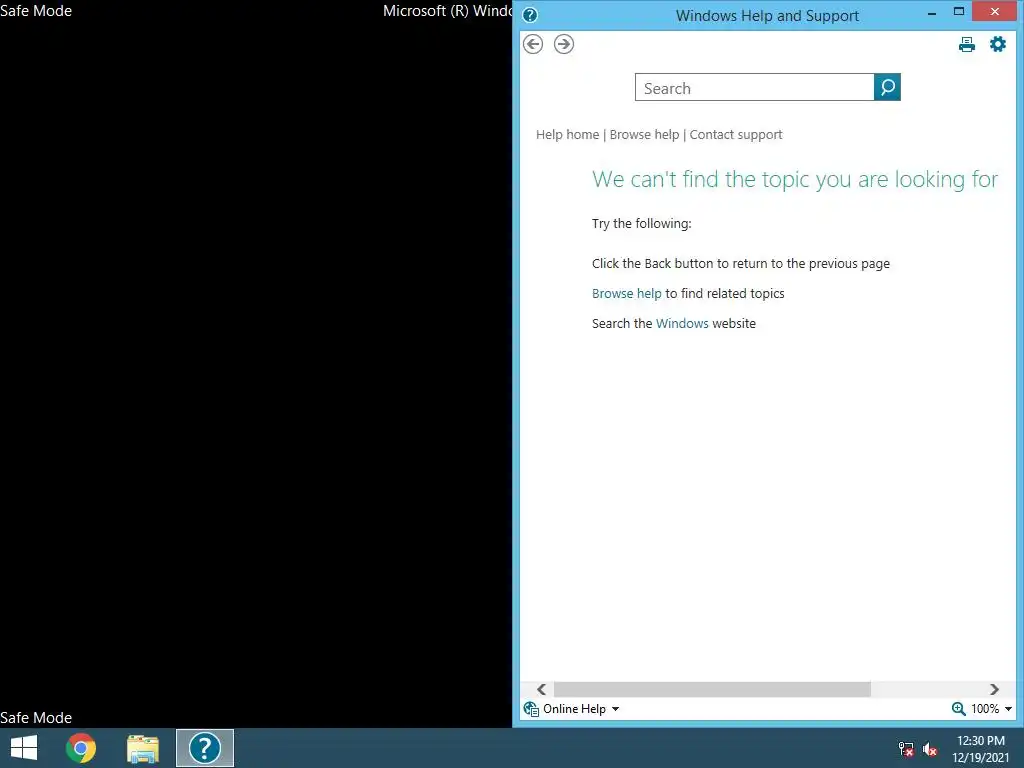Click the "Safe Mode" label above the Start button

[36, 717]
